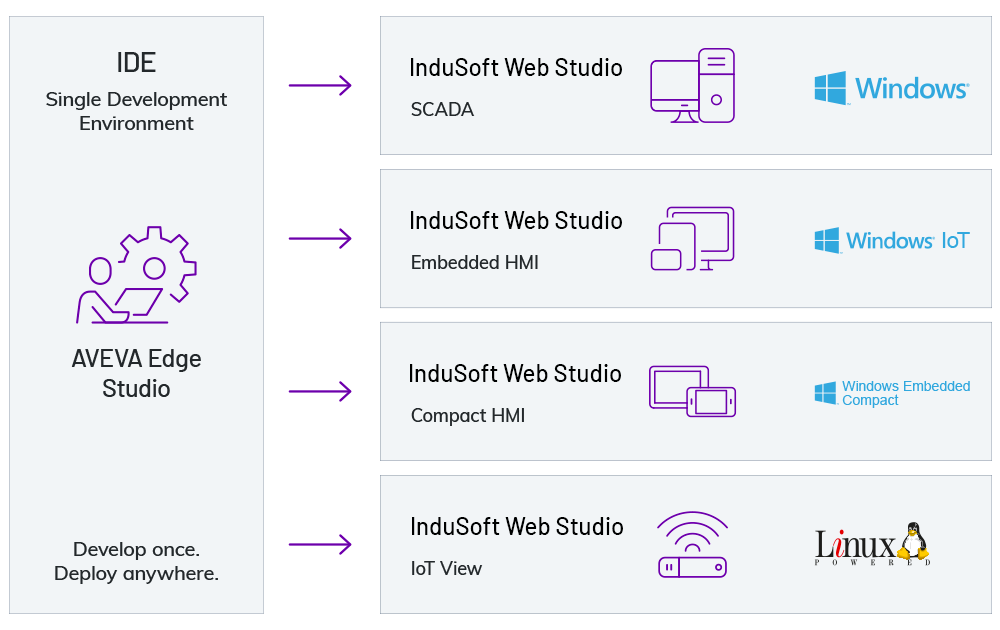Click the arrow pointing to IoT View row

coord(320,545)
